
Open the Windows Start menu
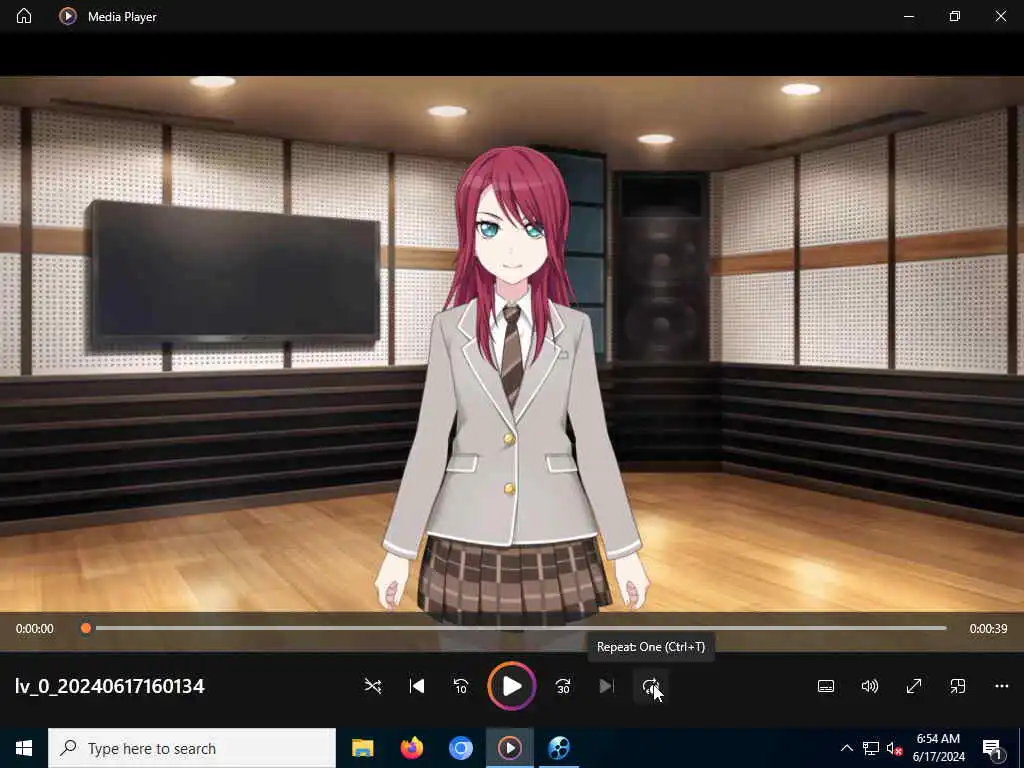(x=24, y=748)
